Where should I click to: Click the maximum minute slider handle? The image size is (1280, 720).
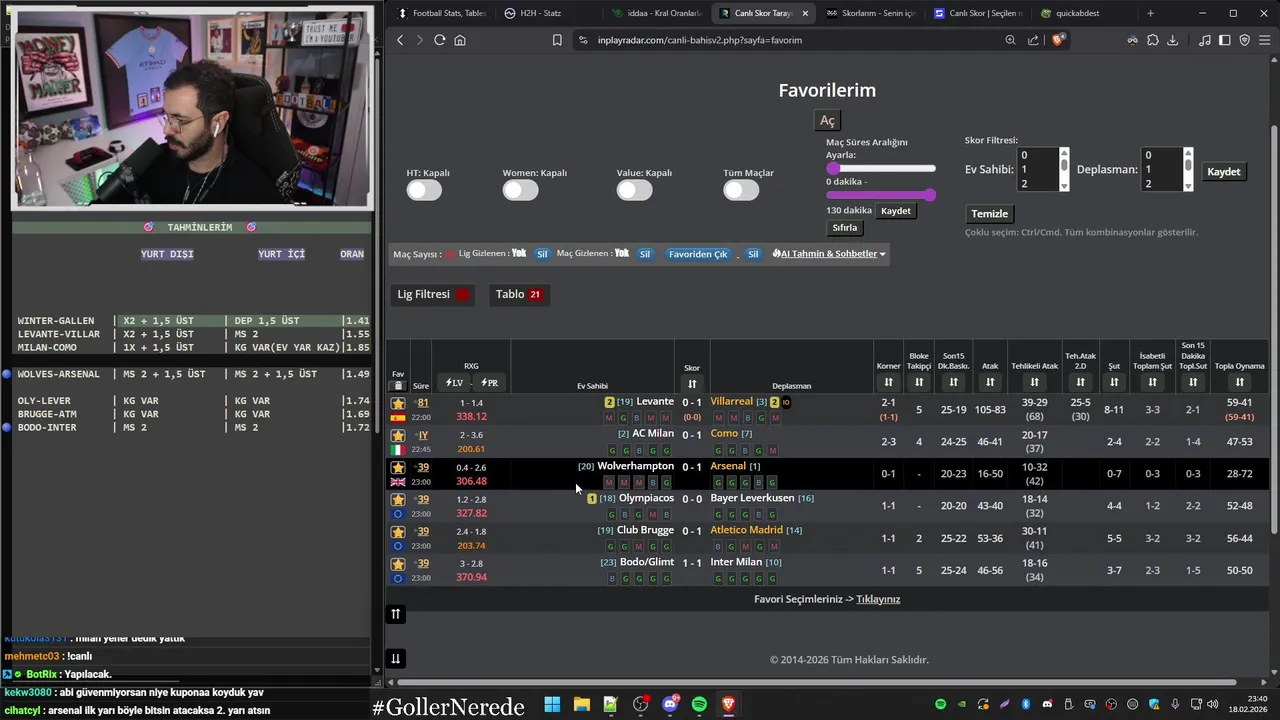[930, 195]
